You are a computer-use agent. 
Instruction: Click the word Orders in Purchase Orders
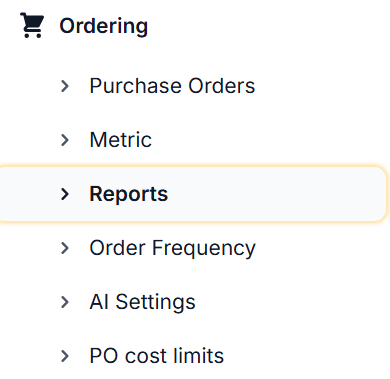pos(222,86)
